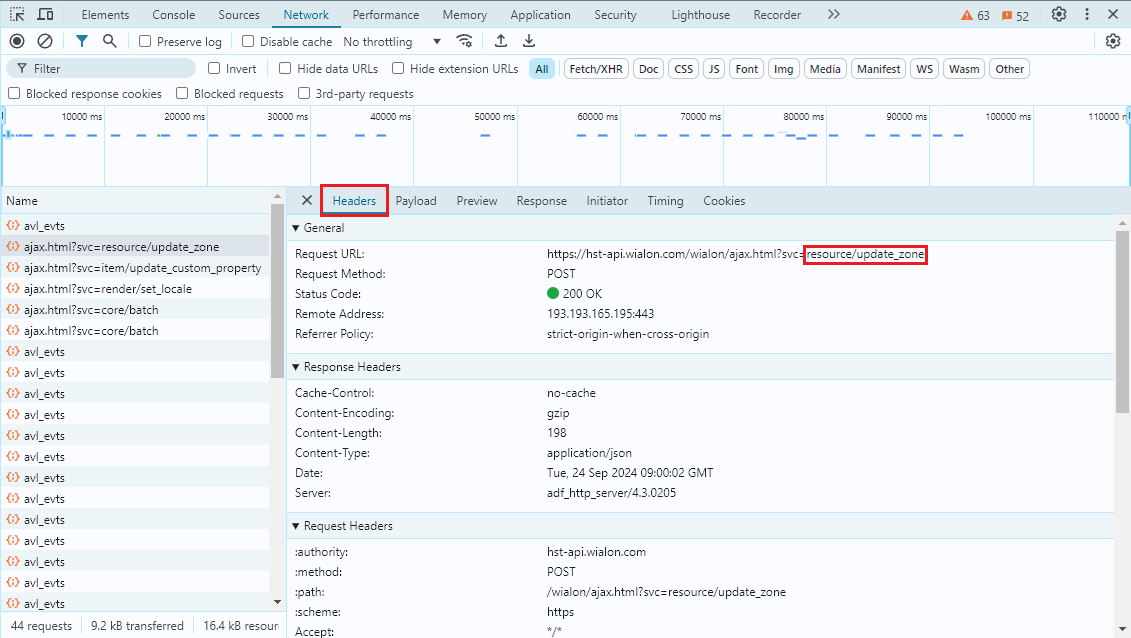The width and height of the screenshot is (1131, 638).
Task: Open network conditions wifi icon
Action: [x=464, y=41]
